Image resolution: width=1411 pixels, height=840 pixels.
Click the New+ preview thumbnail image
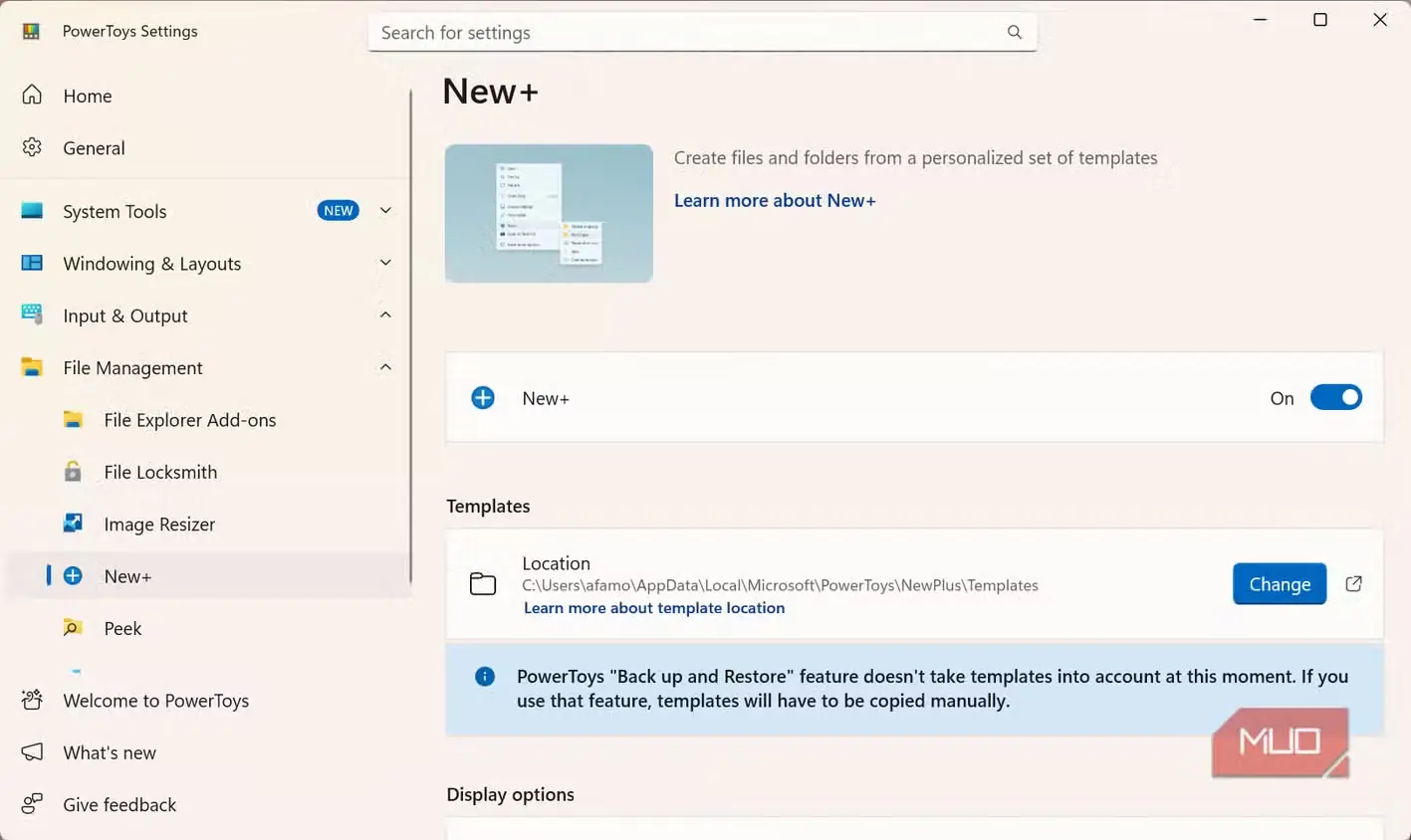[x=549, y=213]
